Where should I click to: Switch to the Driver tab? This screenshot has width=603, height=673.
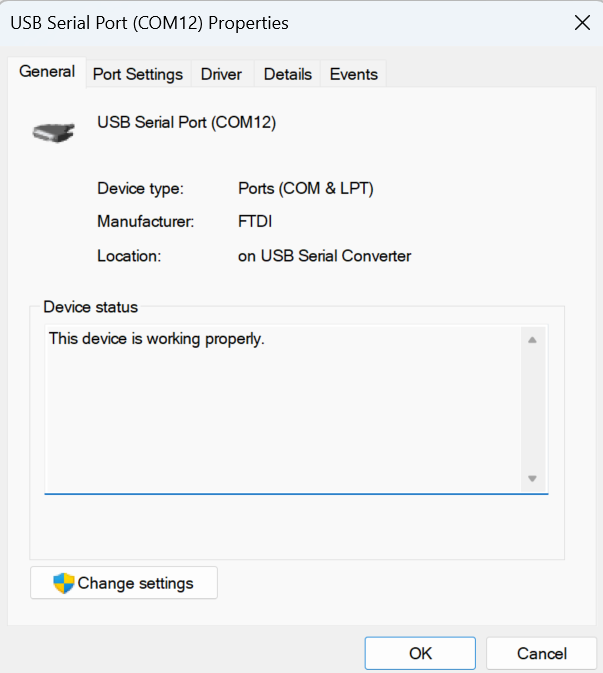(221, 74)
